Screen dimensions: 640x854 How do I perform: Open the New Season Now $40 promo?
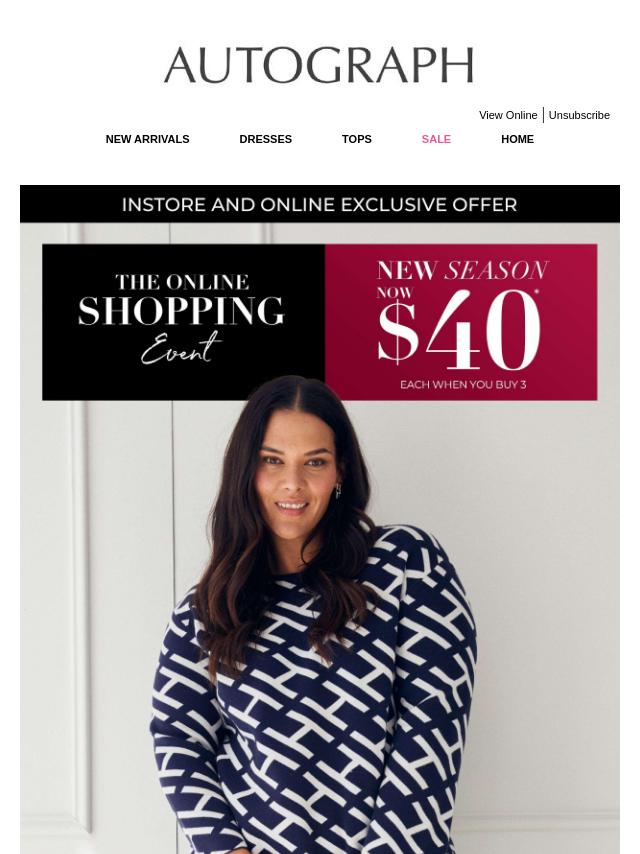tap(461, 322)
